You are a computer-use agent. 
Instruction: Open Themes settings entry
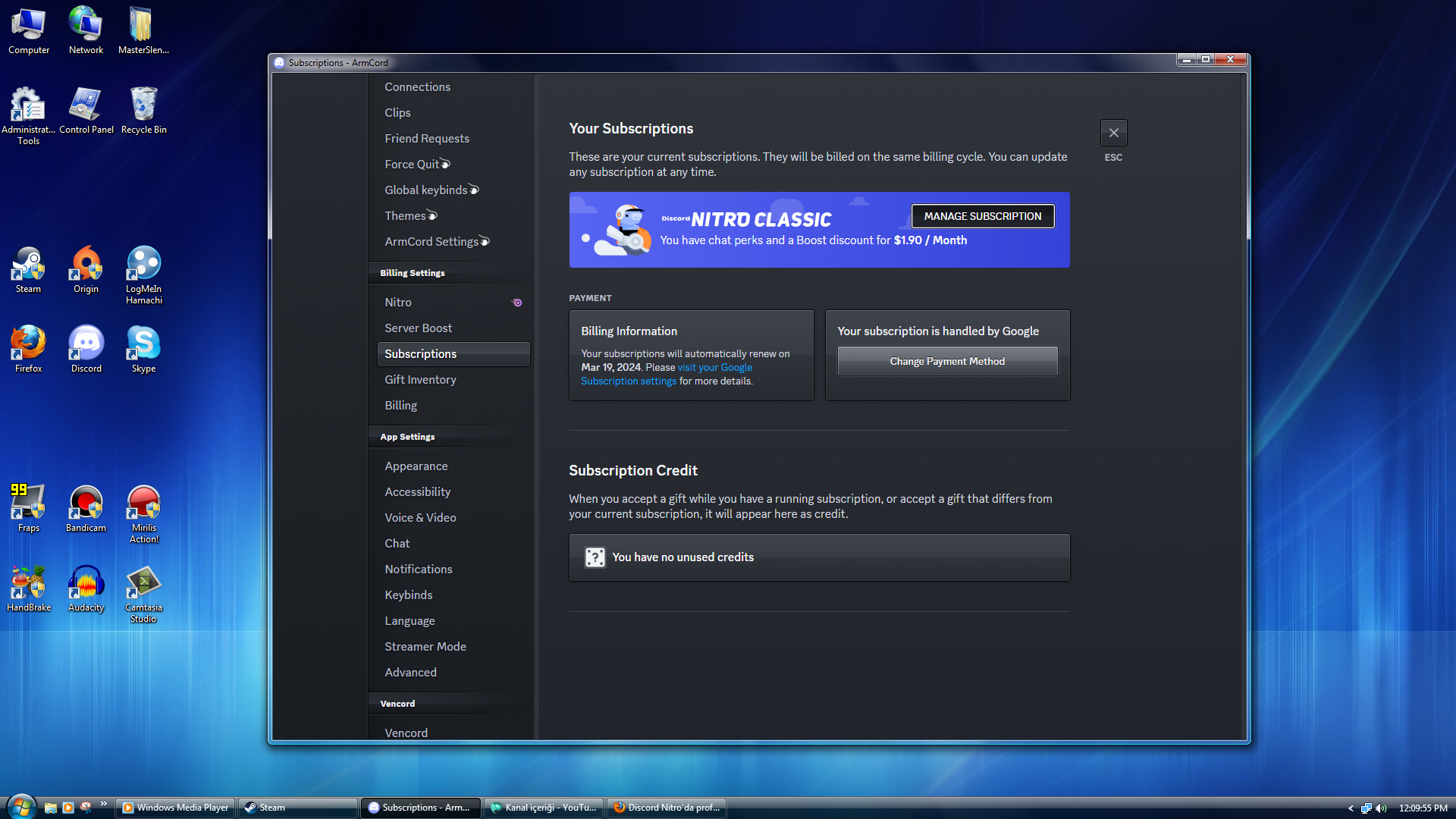point(405,215)
